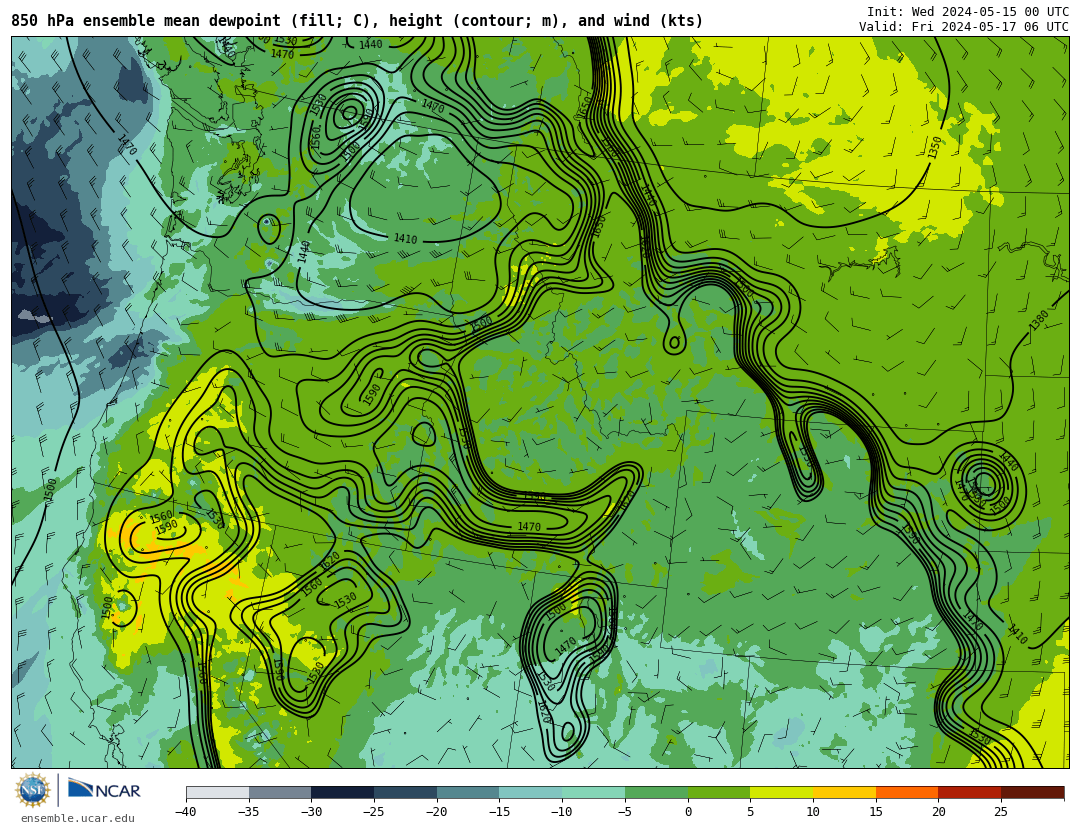Select the Valid: Fri 2024-05-17 06 UTC text
This screenshot has width=1080, height=831.
click(x=964, y=27)
